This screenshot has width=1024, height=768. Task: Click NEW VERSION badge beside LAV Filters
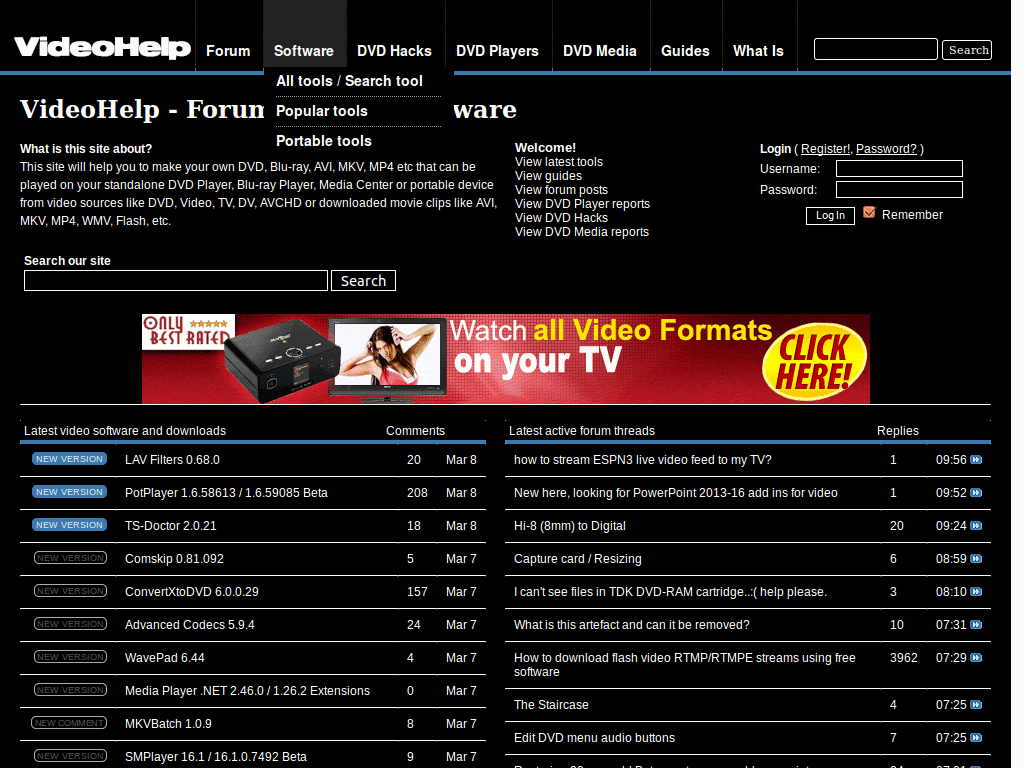69,459
